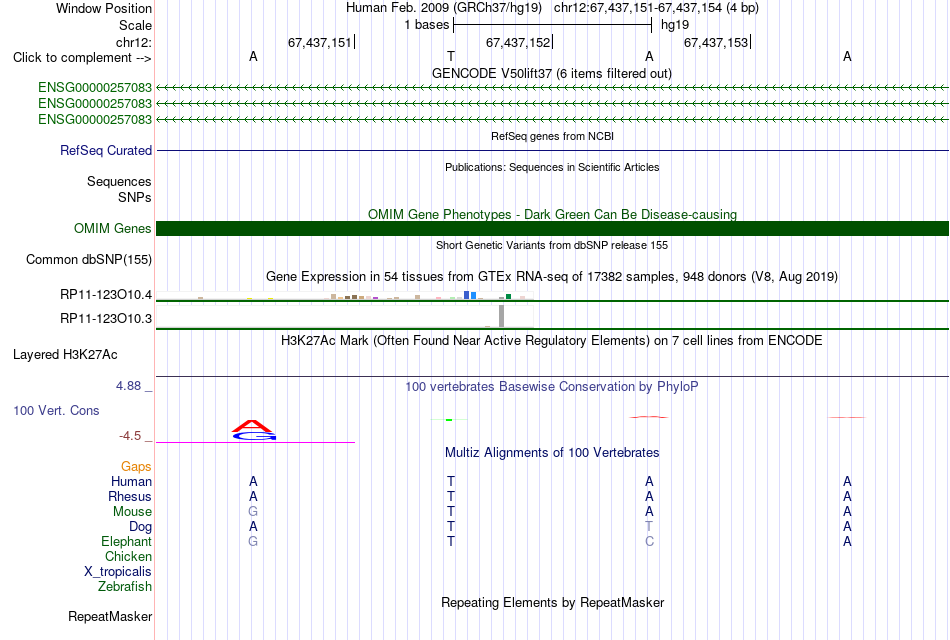Select the Human species label
This screenshot has height=640, width=950.
(x=131, y=481)
